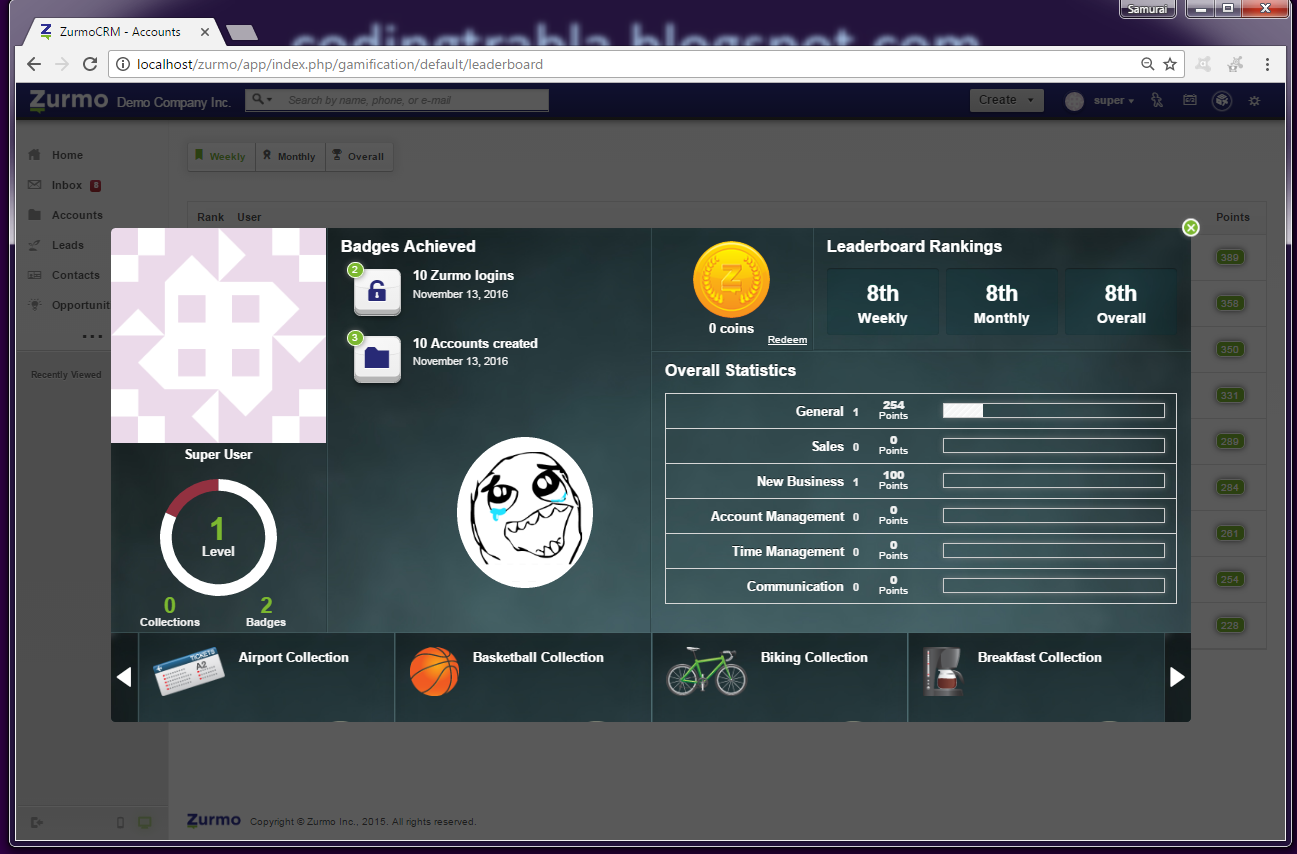Expand more sidebar items via ellipsis

tap(92, 337)
